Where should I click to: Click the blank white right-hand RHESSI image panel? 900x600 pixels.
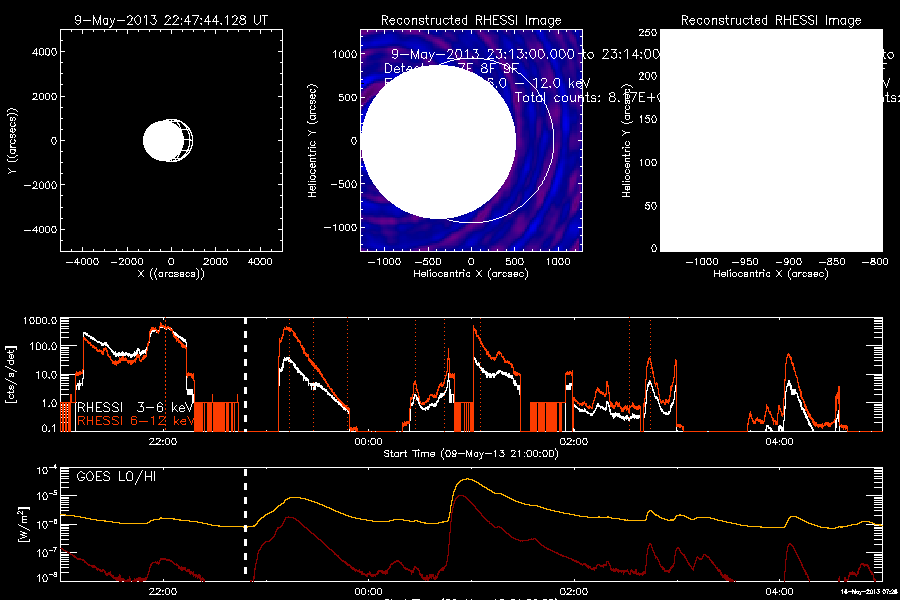tap(771, 141)
